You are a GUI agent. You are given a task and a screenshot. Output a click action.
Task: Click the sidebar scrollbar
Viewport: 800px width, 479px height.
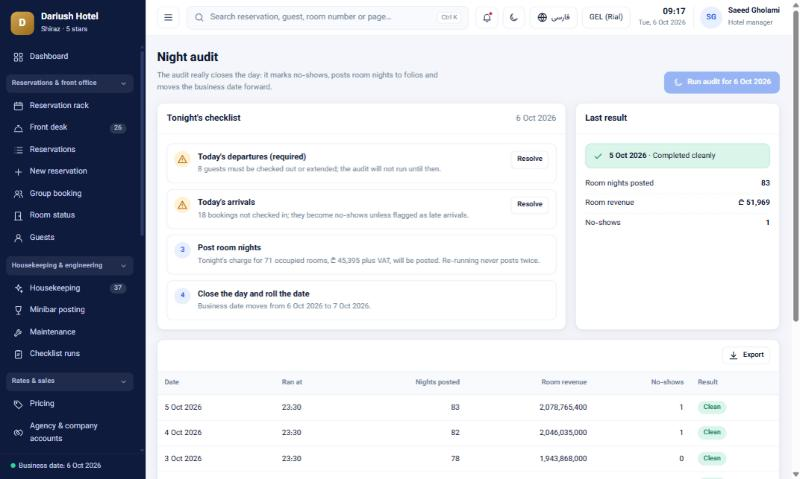[142, 143]
